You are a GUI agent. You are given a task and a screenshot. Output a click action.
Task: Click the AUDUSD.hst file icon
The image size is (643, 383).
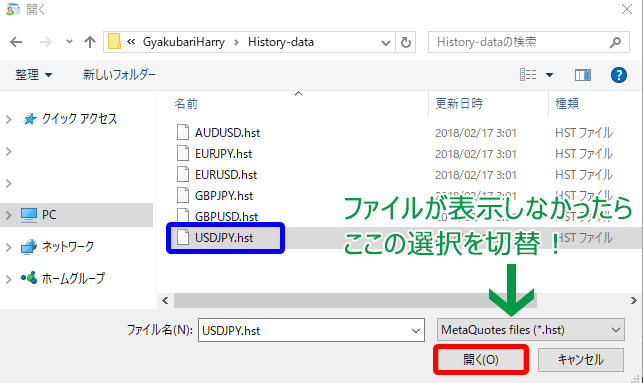(x=183, y=132)
